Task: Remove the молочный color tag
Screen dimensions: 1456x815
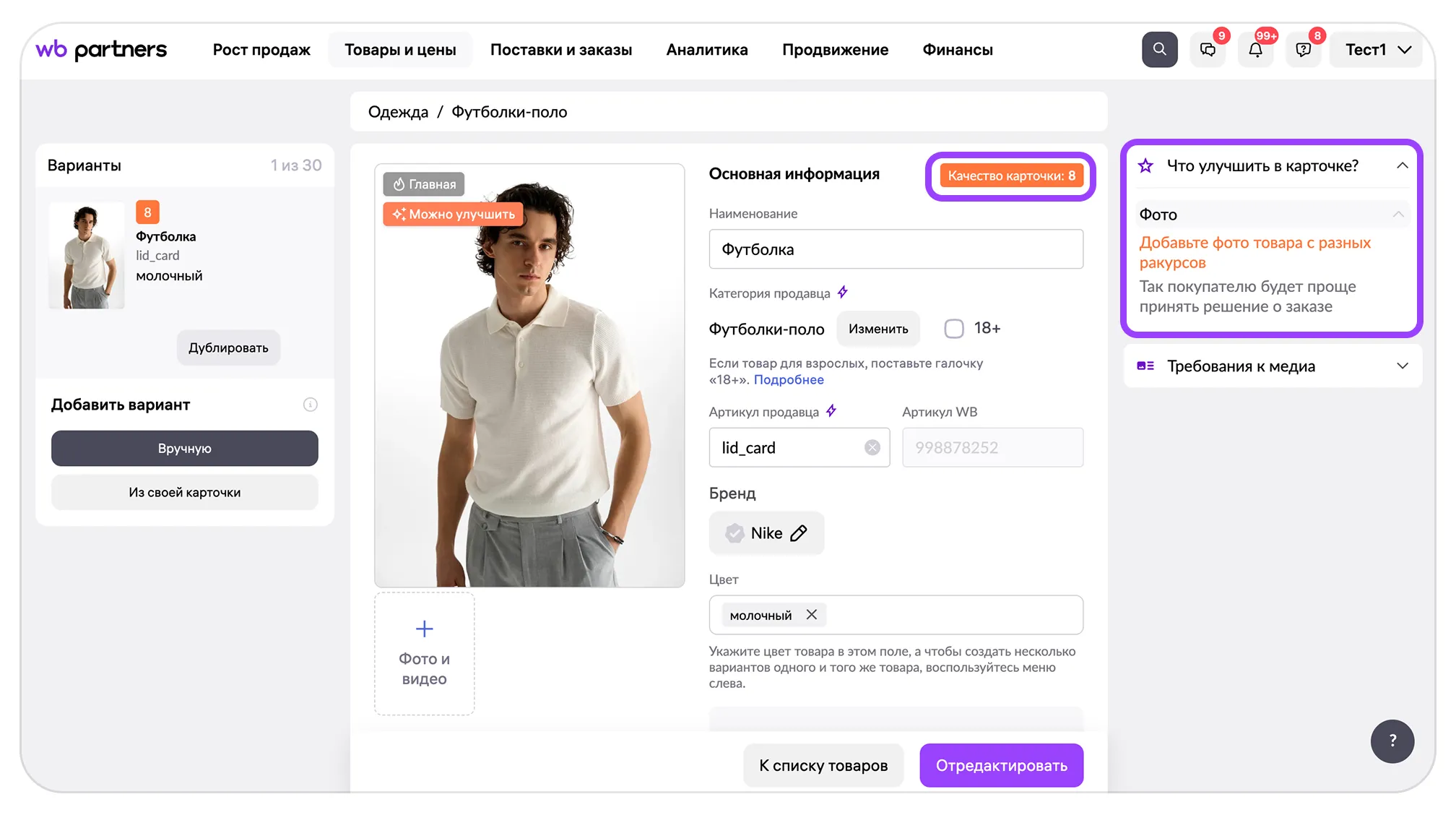Action: coord(812,614)
